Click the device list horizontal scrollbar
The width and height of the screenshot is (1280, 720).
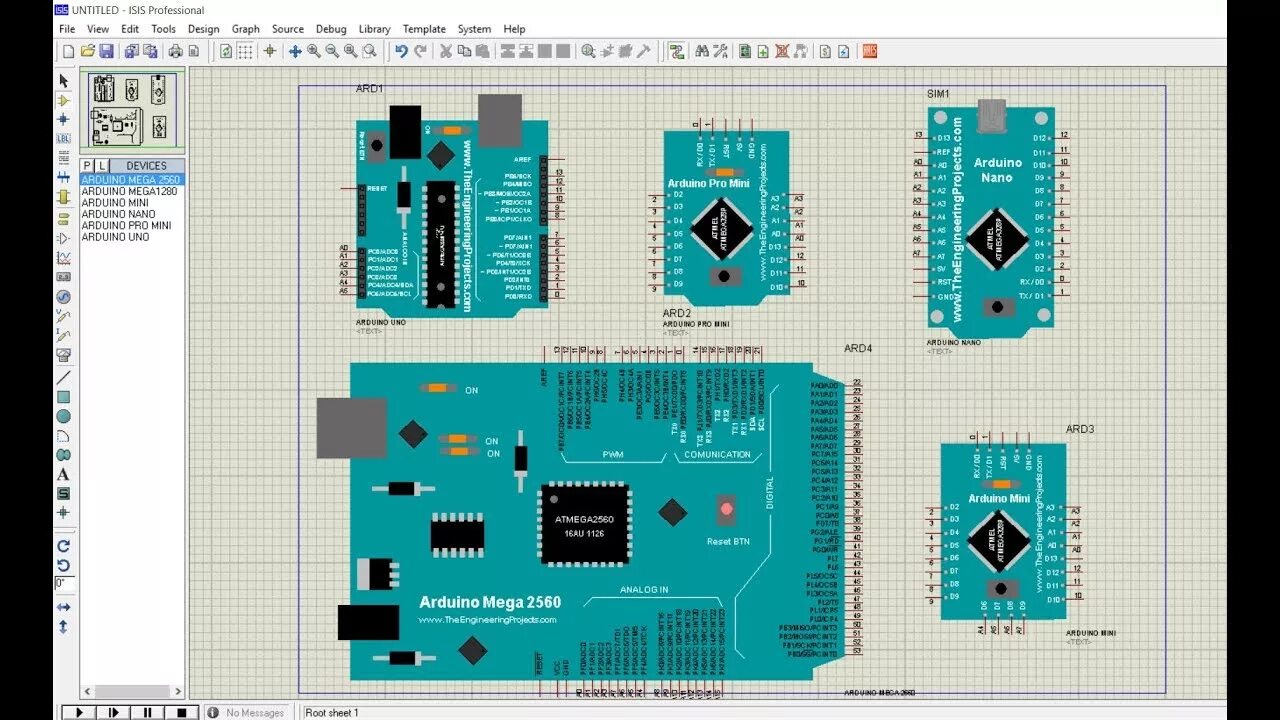click(x=132, y=692)
